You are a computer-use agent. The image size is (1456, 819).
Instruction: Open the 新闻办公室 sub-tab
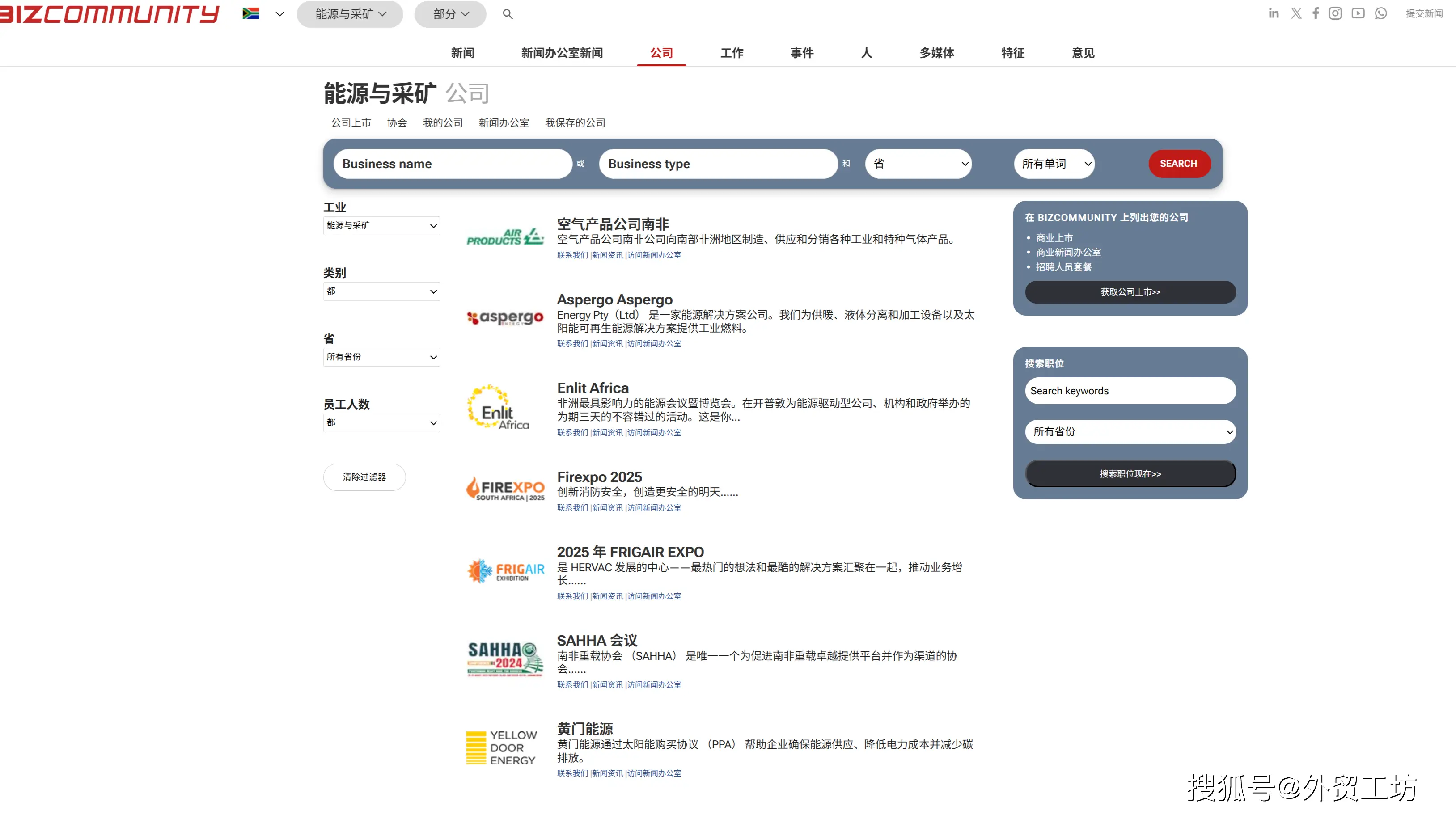pos(504,122)
